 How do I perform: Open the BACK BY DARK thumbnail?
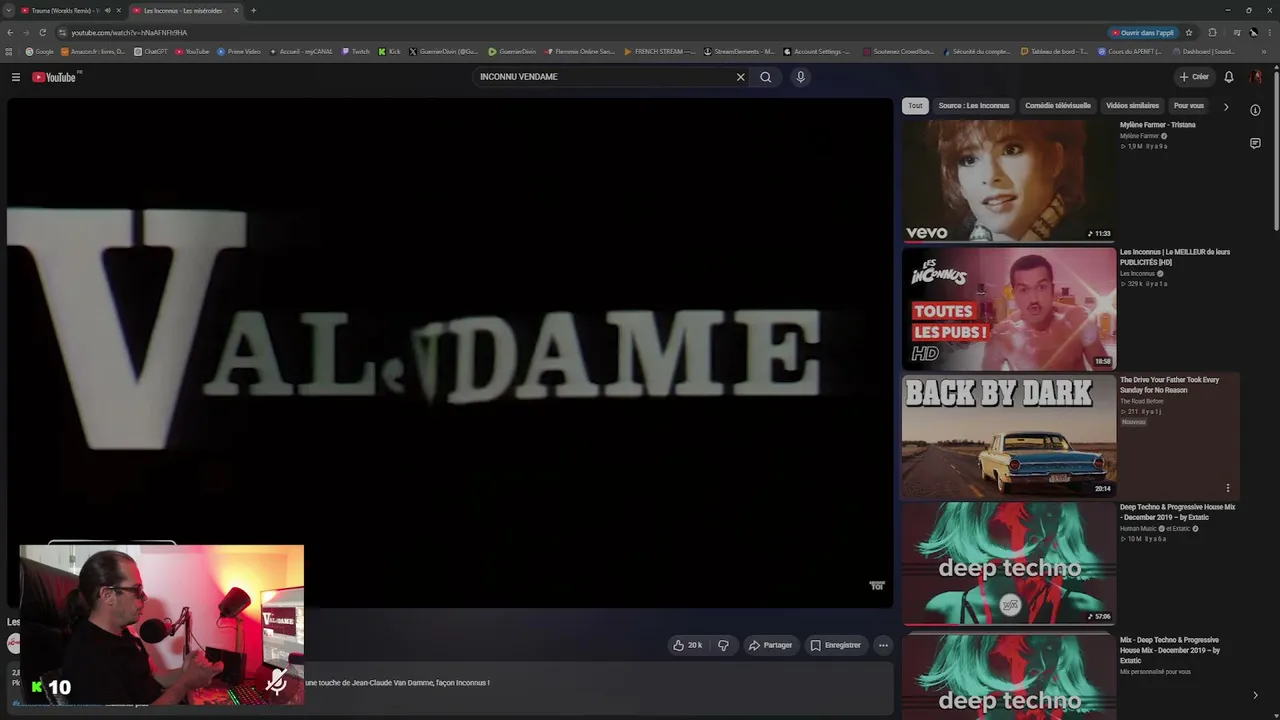pyautogui.click(x=1009, y=436)
